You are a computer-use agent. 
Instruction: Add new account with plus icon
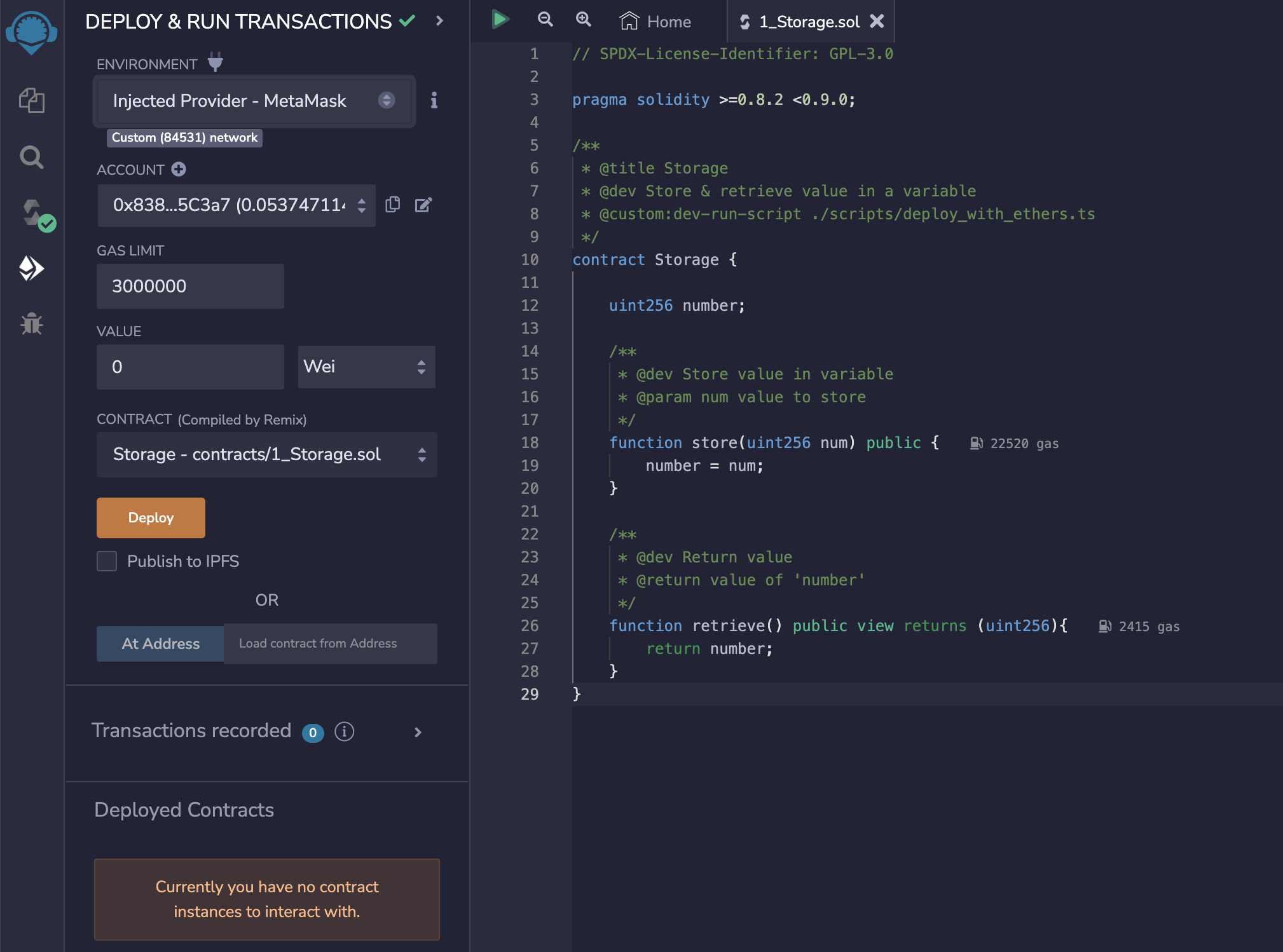pos(179,169)
